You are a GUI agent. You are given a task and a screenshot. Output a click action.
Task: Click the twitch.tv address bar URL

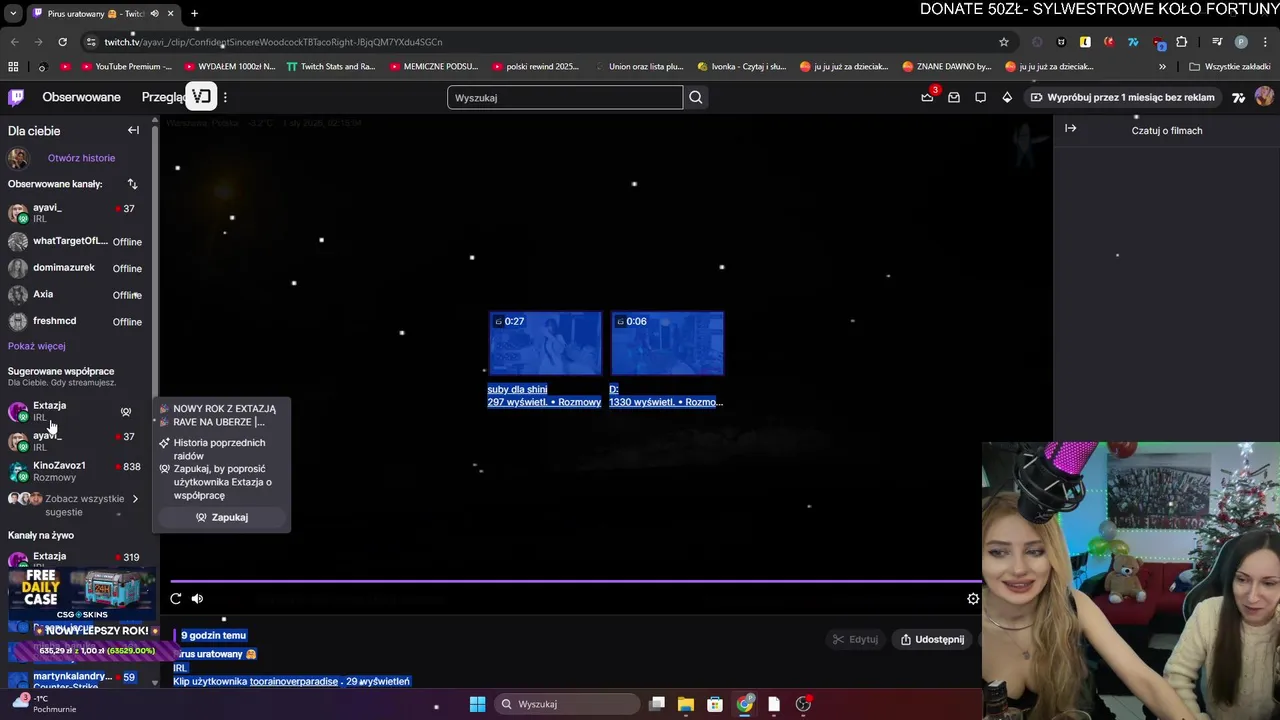coord(273,42)
